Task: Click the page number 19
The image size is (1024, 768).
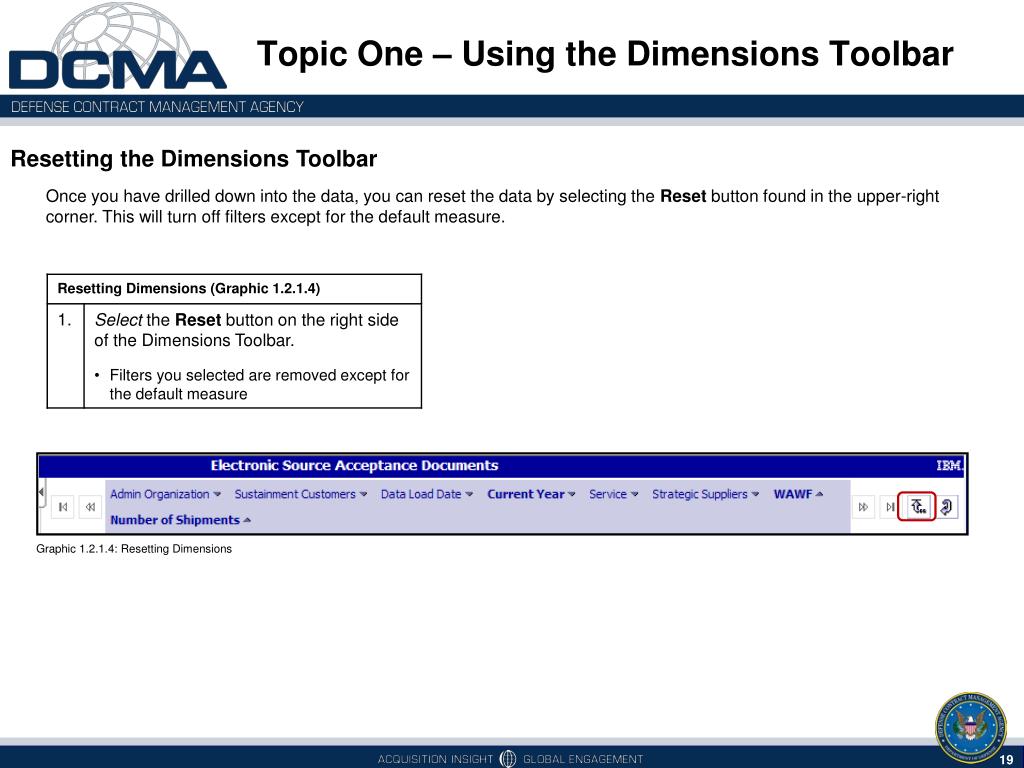Action: [1006, 760]
